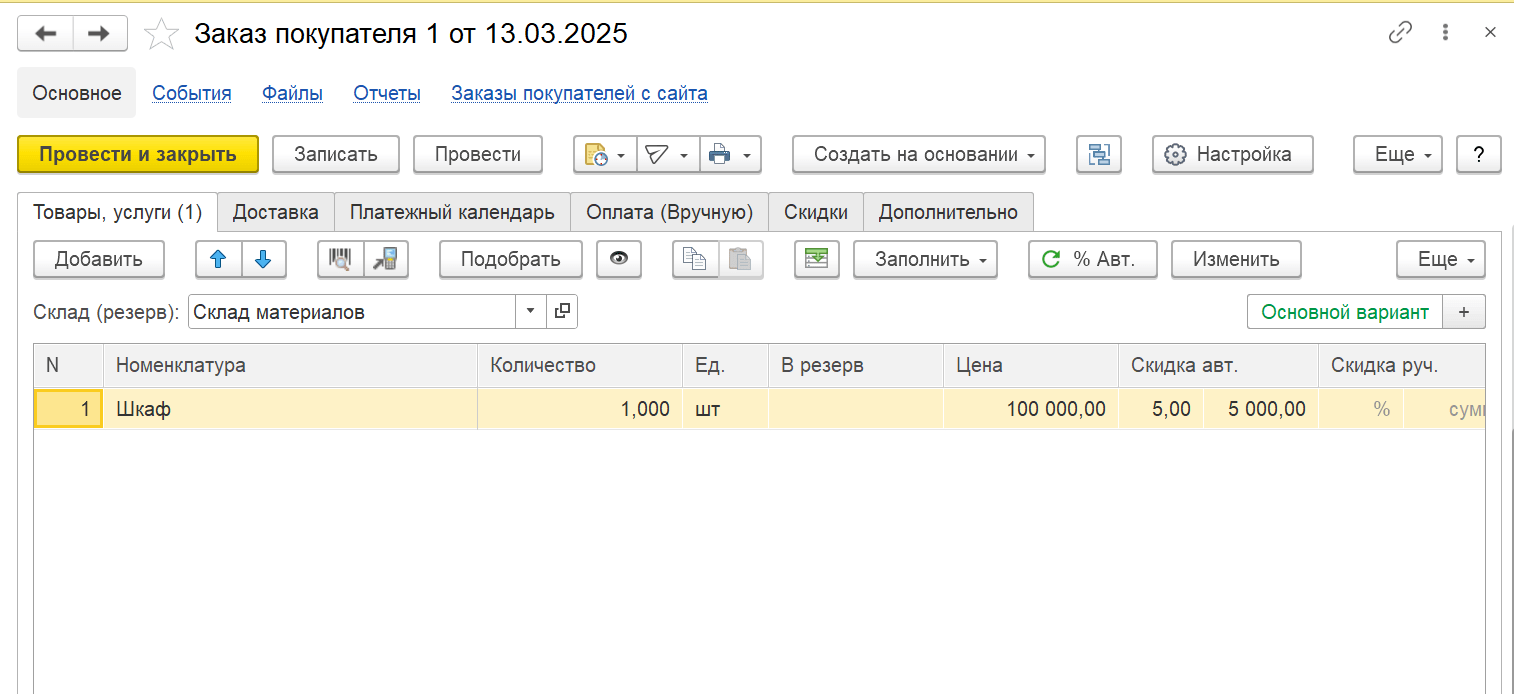Expand the Склад (резерв) dropdown arrow

click(x=530, y=312)
